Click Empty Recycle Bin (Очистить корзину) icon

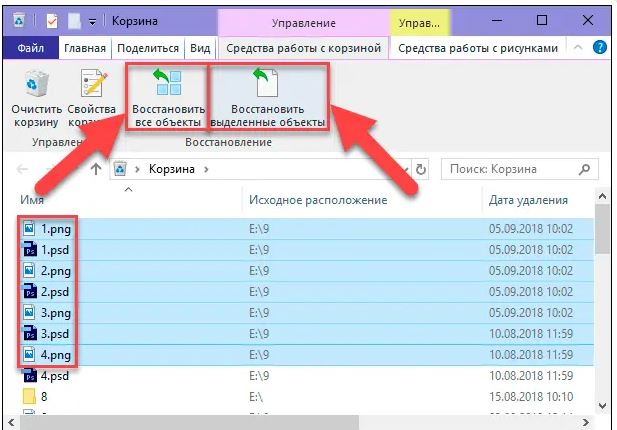click(37, 83)
